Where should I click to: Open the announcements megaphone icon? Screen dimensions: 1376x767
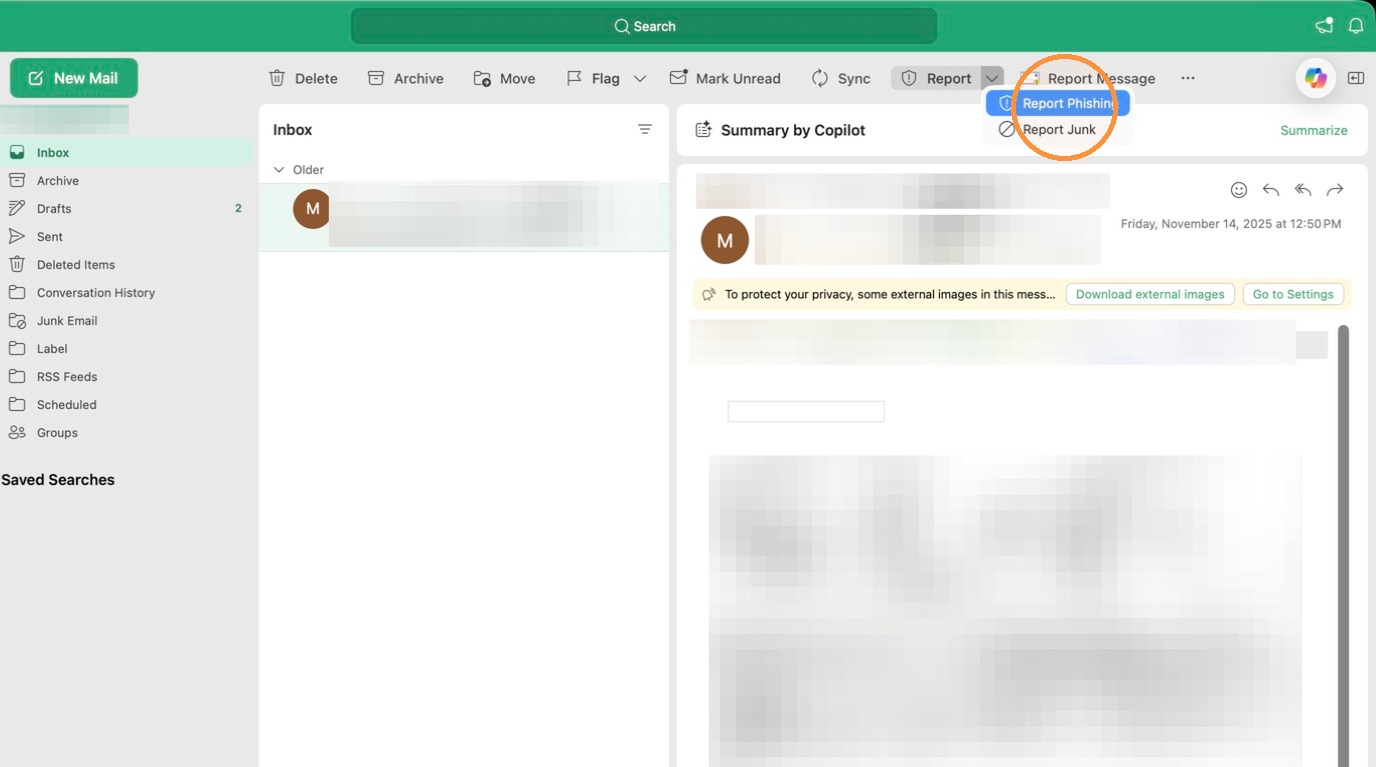pos(1324,26)
